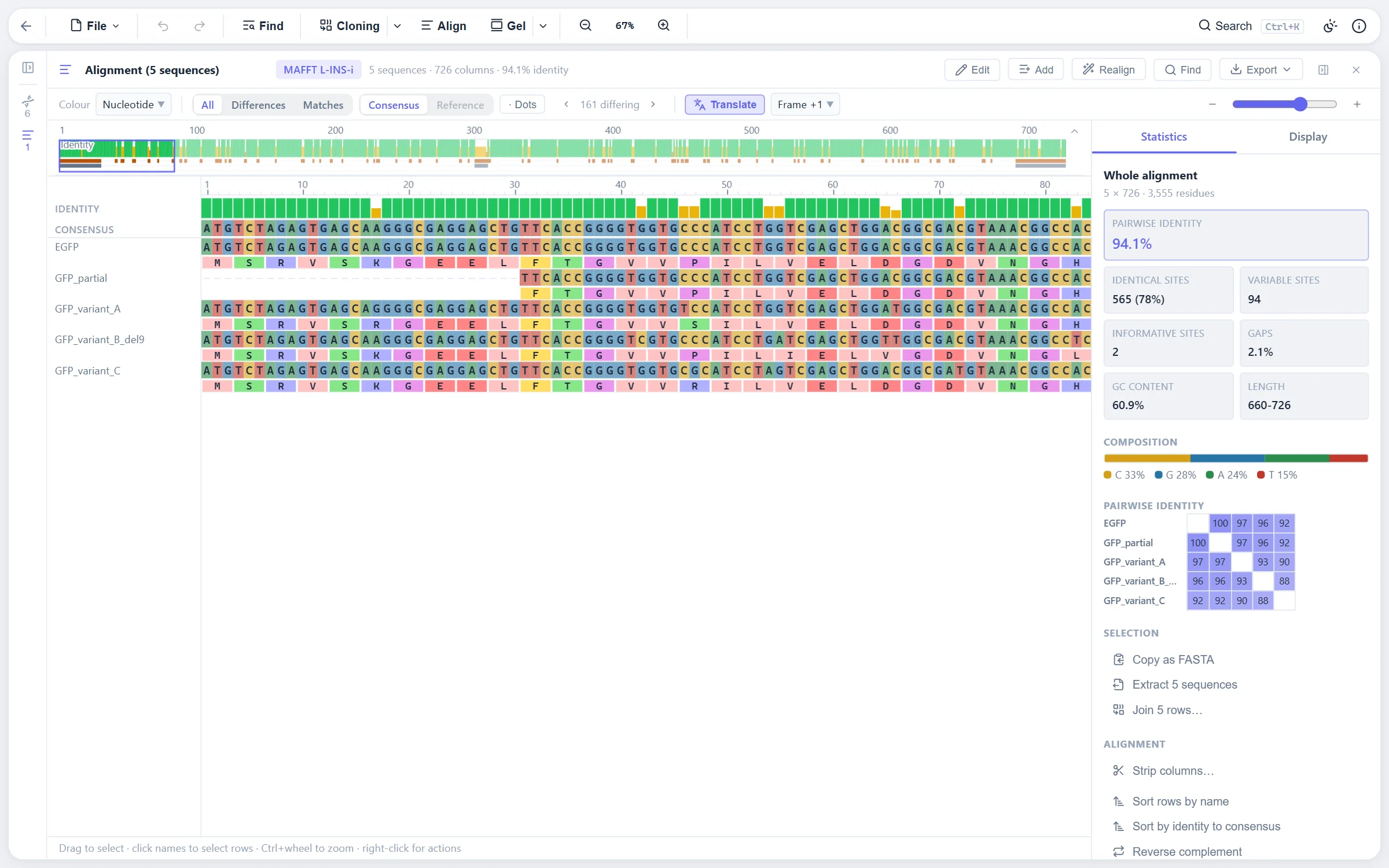The image size is (1389, 868).
Task: Click the Edit button
Action: (972, 70)
